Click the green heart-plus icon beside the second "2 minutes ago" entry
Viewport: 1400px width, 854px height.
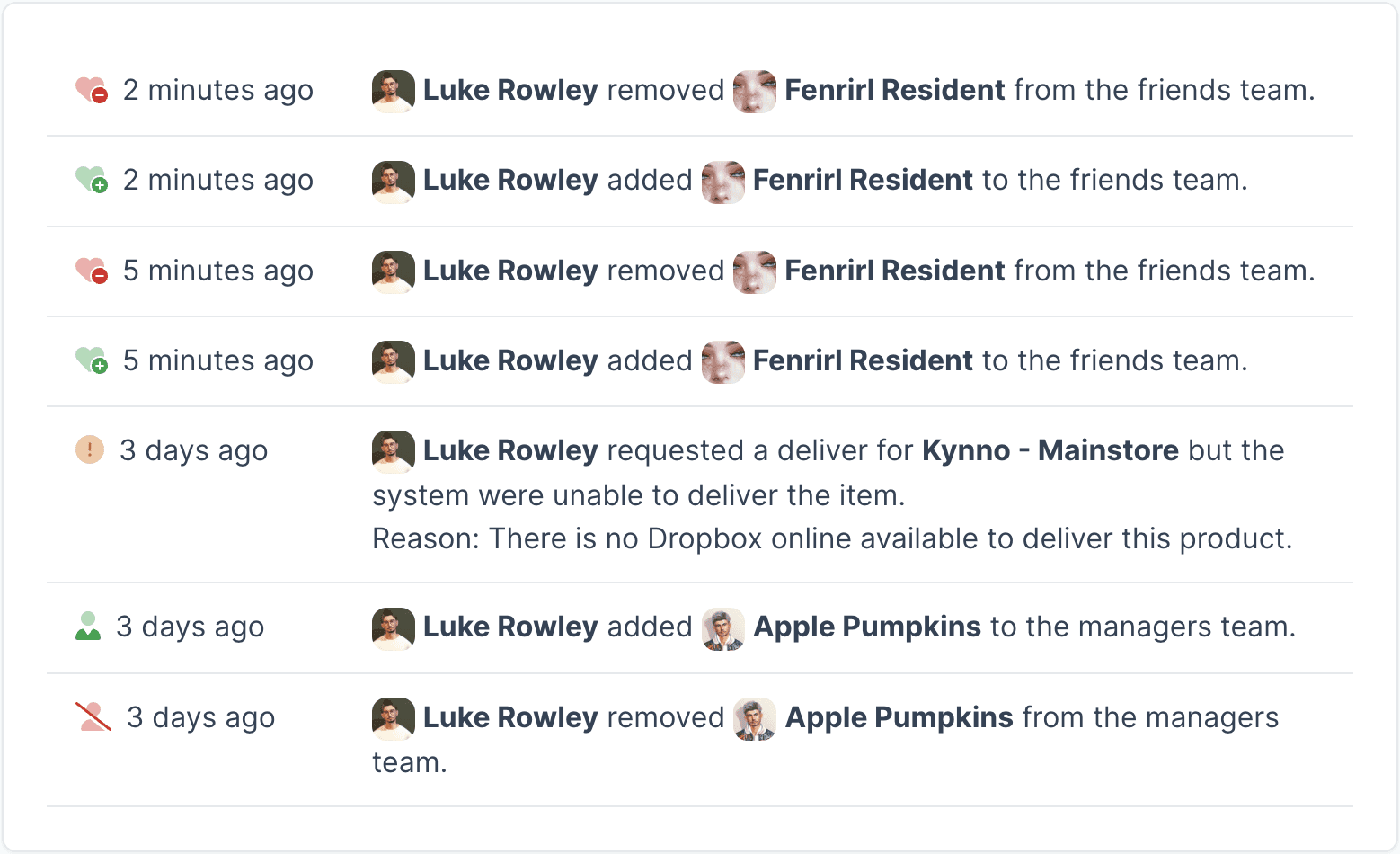92,180
